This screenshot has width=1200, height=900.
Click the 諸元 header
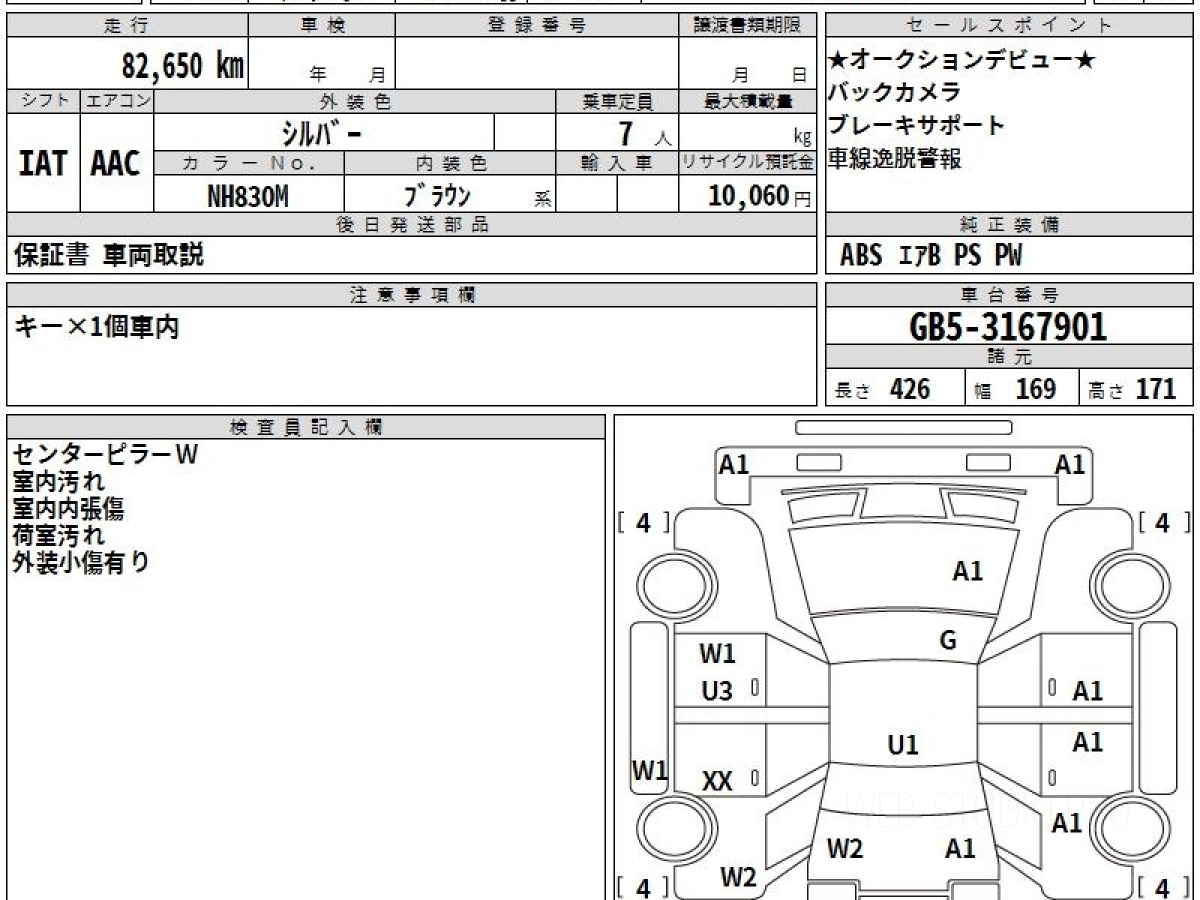click(1009, 357)
